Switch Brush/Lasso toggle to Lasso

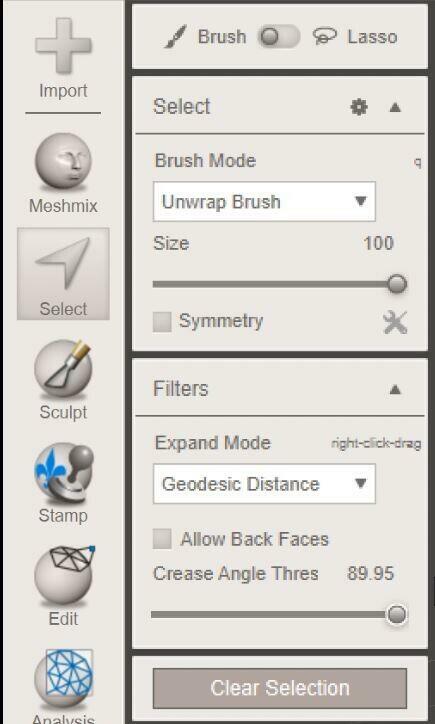pos(279,37)
